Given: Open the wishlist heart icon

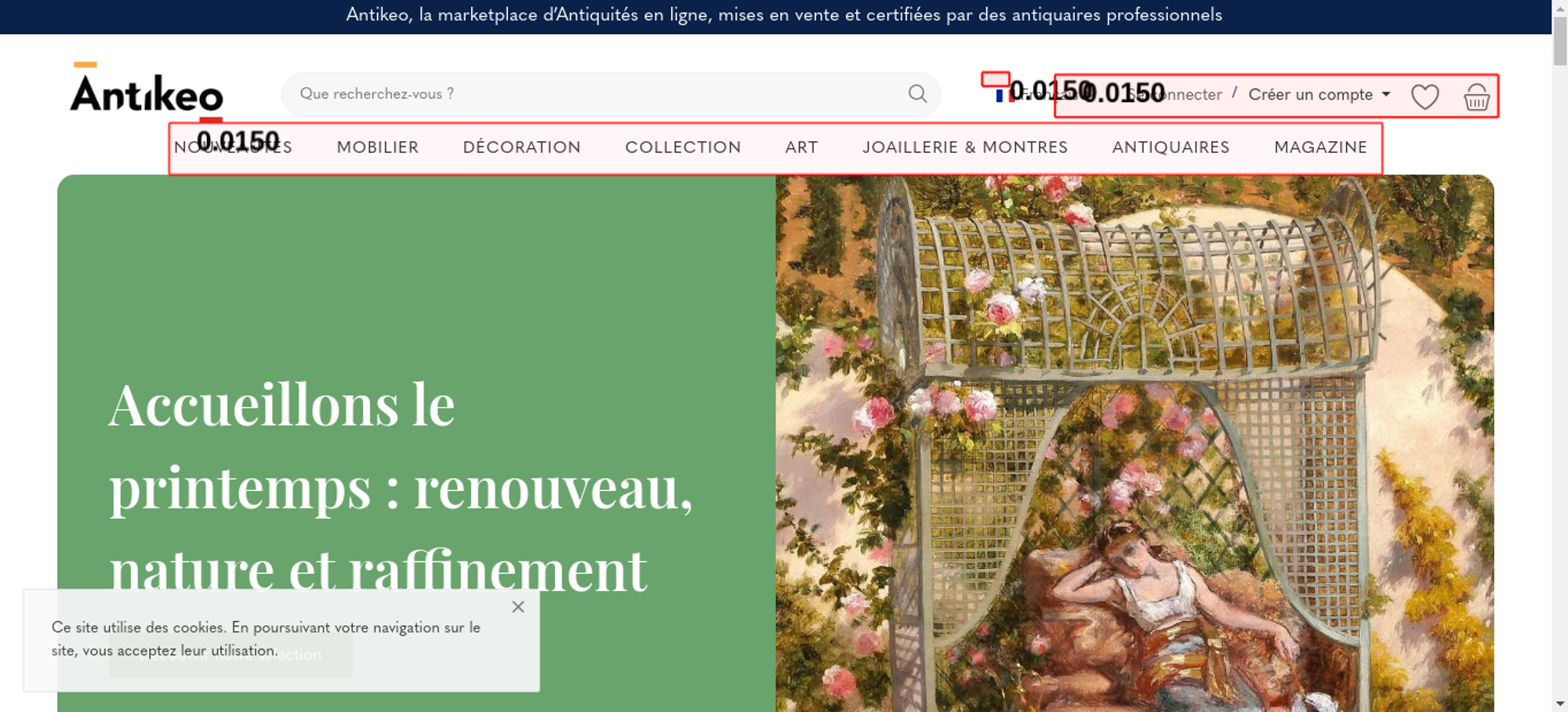Looking at the screenshot, I should click(1425, 96).
